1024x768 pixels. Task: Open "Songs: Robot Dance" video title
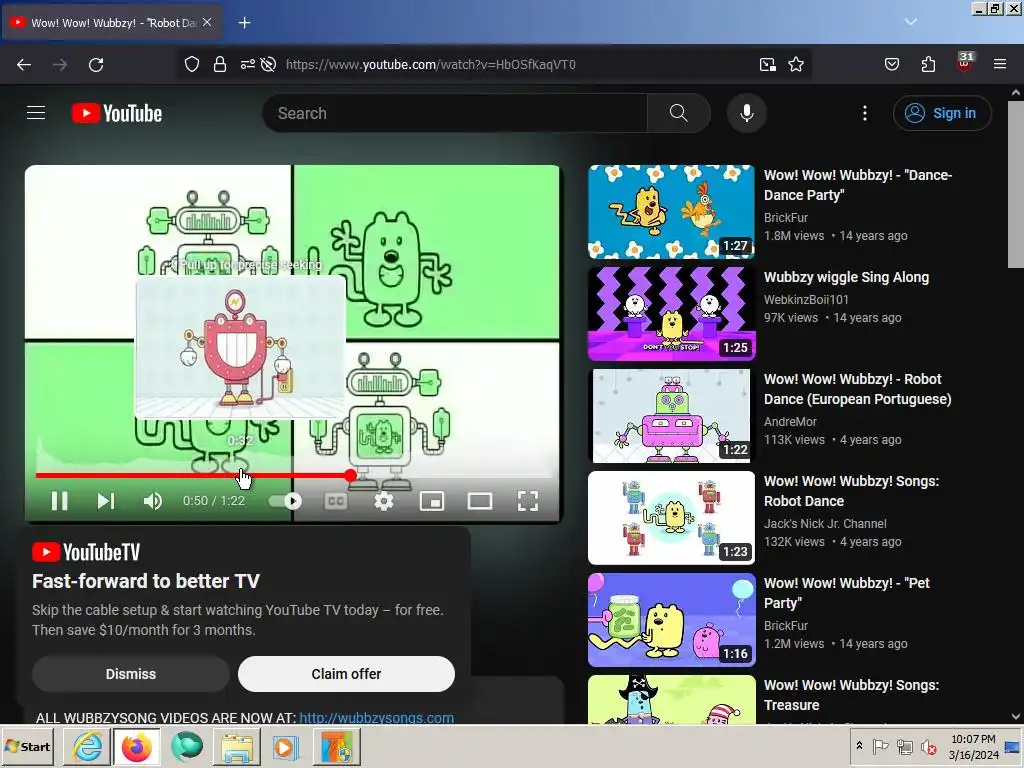tap(851, 491)
